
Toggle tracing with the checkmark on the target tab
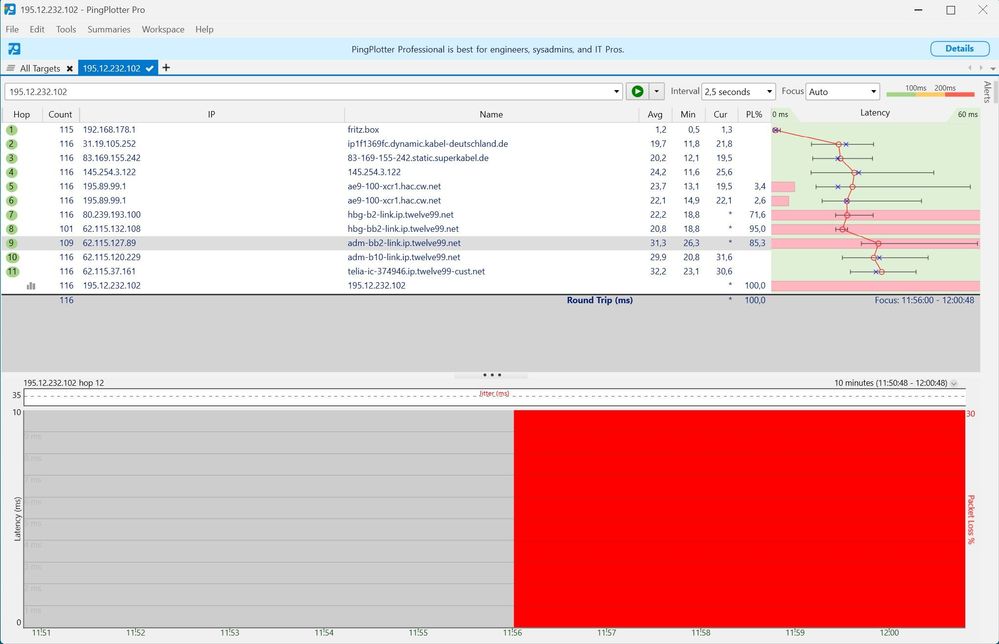(x=150, y=68)
